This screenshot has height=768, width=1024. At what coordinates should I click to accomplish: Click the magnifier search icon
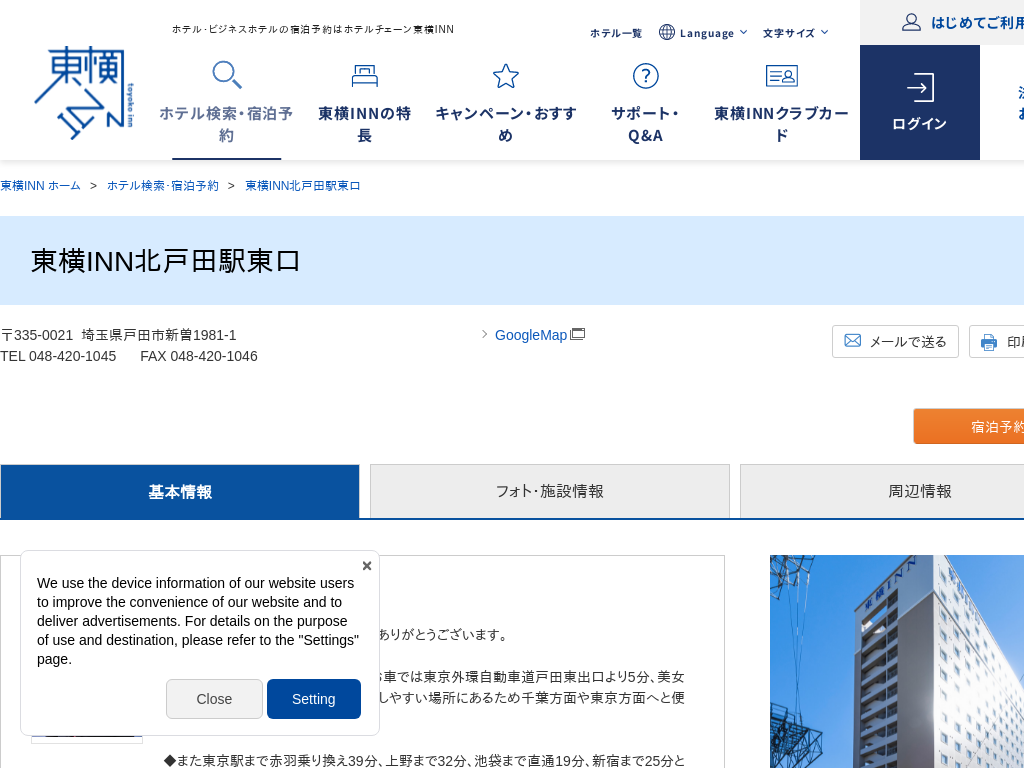point(227,75)
